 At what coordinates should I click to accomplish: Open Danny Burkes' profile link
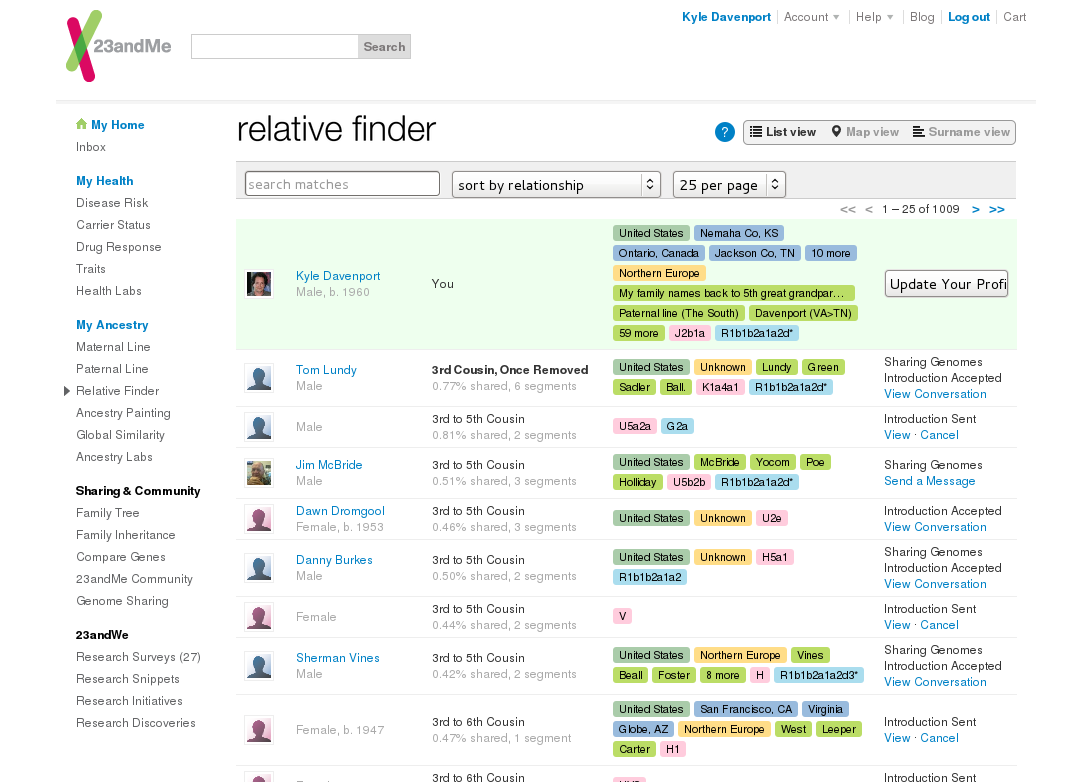pos(334,560)
